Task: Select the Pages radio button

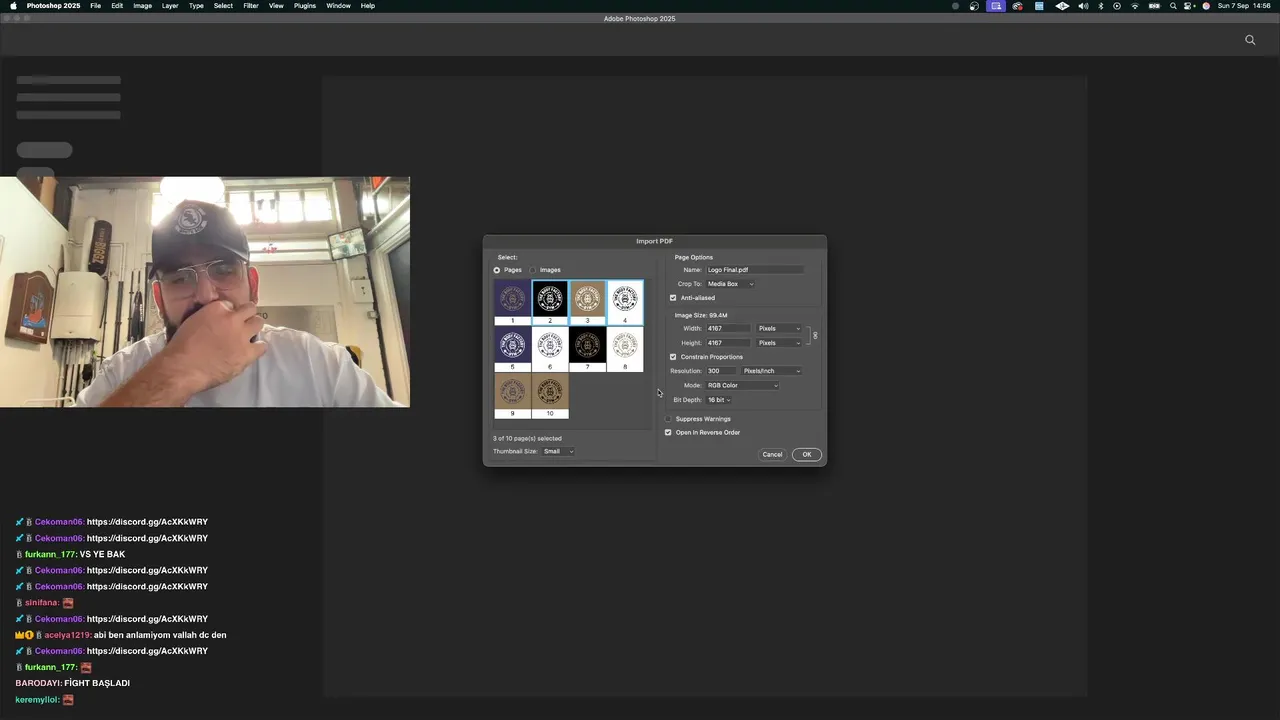Action: tap(497, 270)
